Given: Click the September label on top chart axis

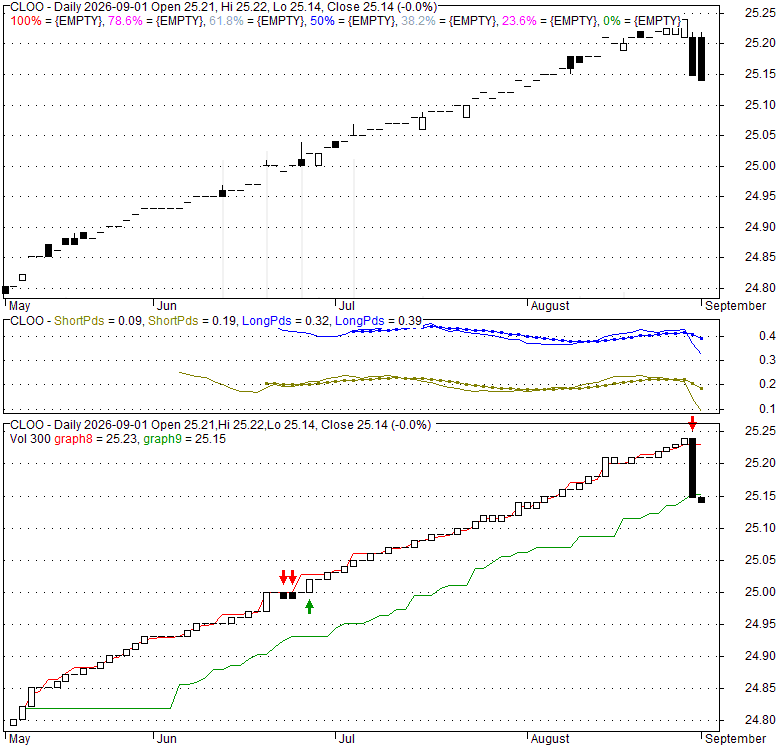Looking at the screenshot, I should coord(735,305).
